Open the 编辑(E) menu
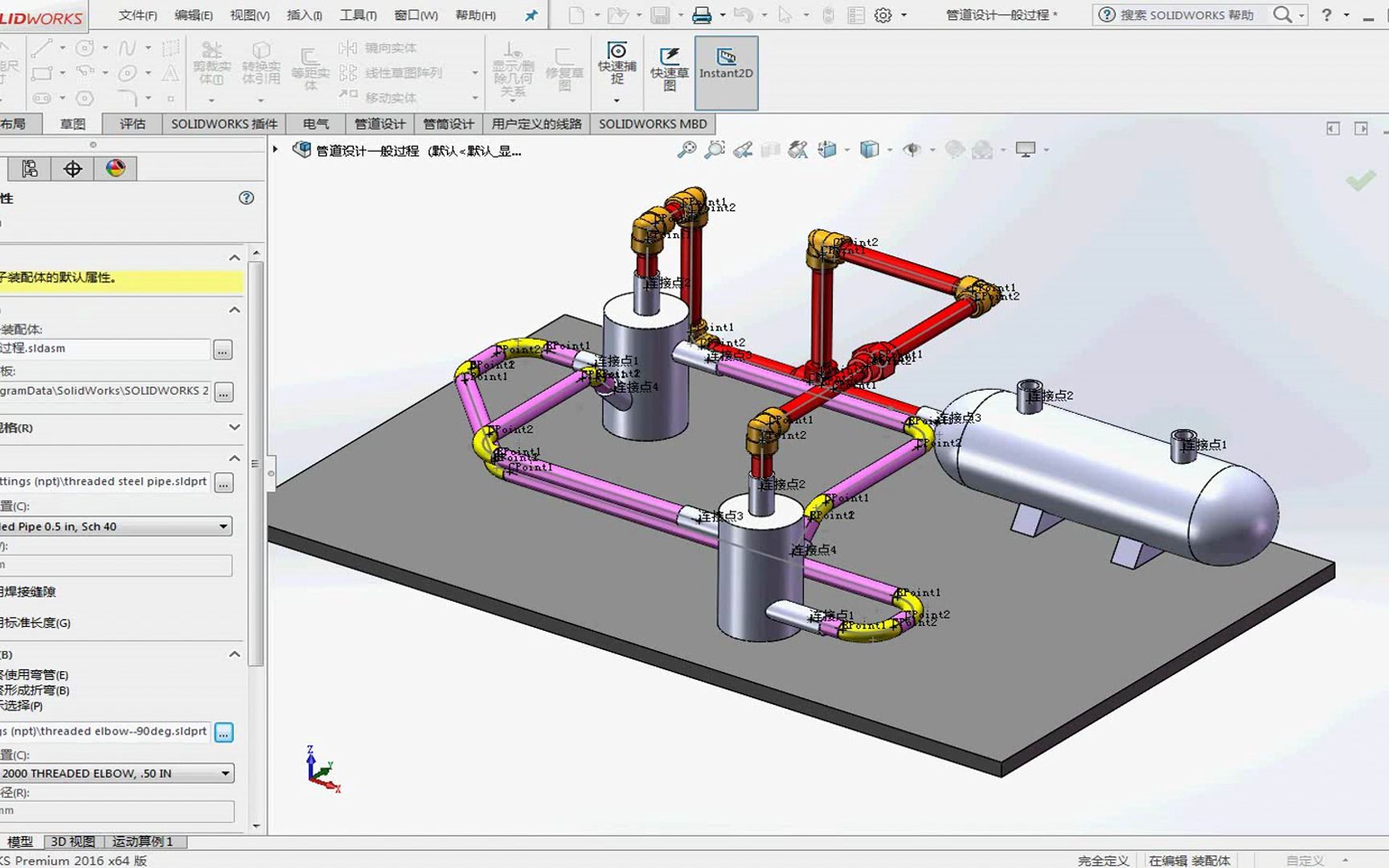This screenshot has height=868, width=1389. coord(194,15)
